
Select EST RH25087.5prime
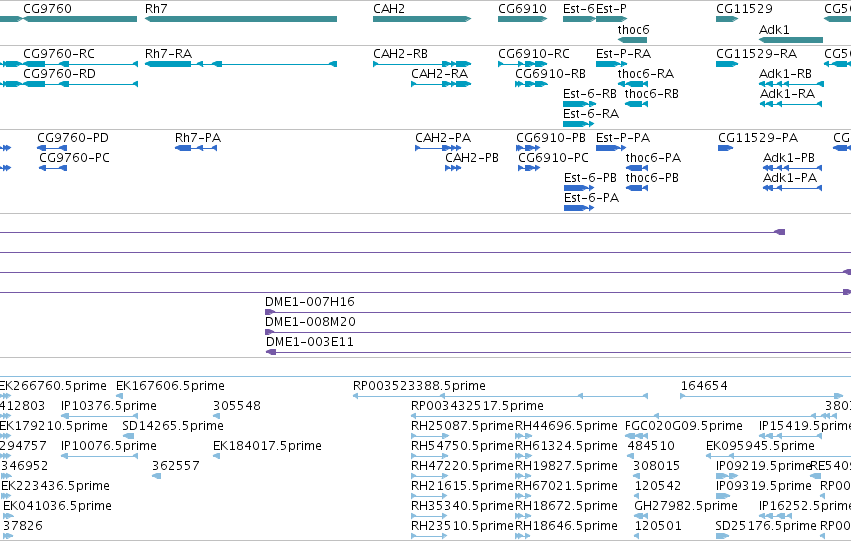point(430,436)
